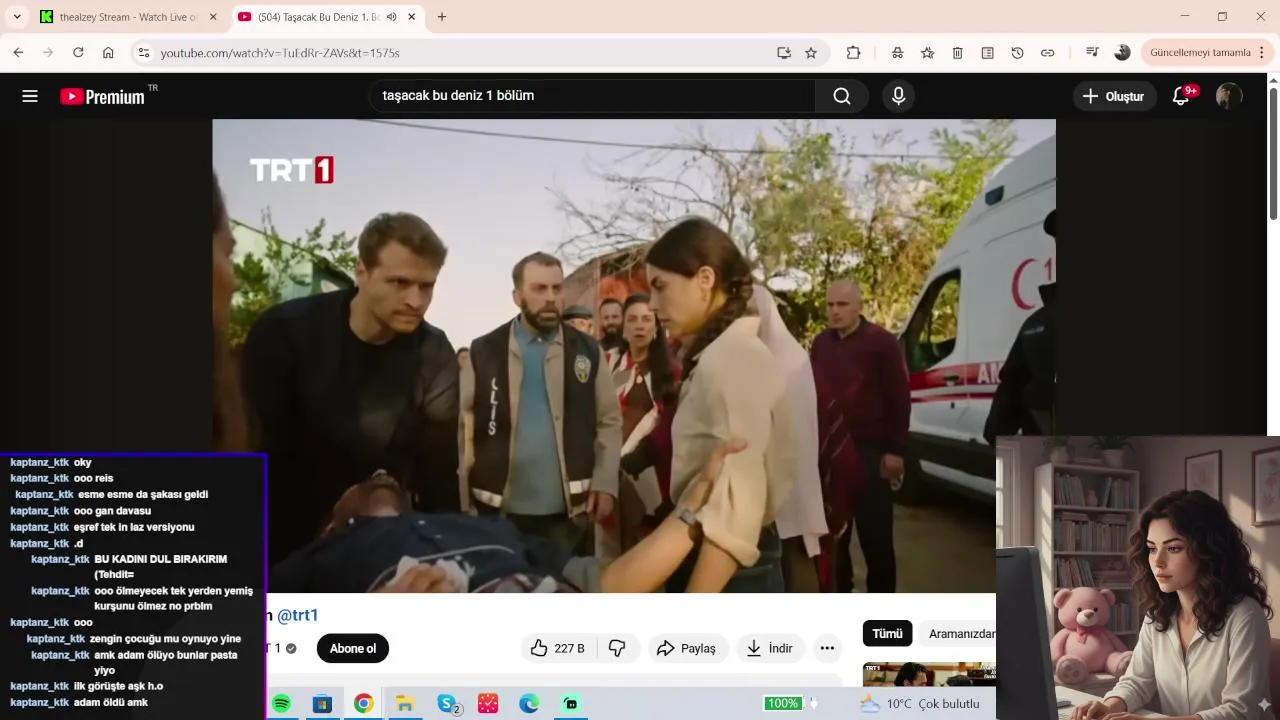Open the YouTube hamburger guide menu
This screenshot has height=720, width=1280.
click(30, 96)
